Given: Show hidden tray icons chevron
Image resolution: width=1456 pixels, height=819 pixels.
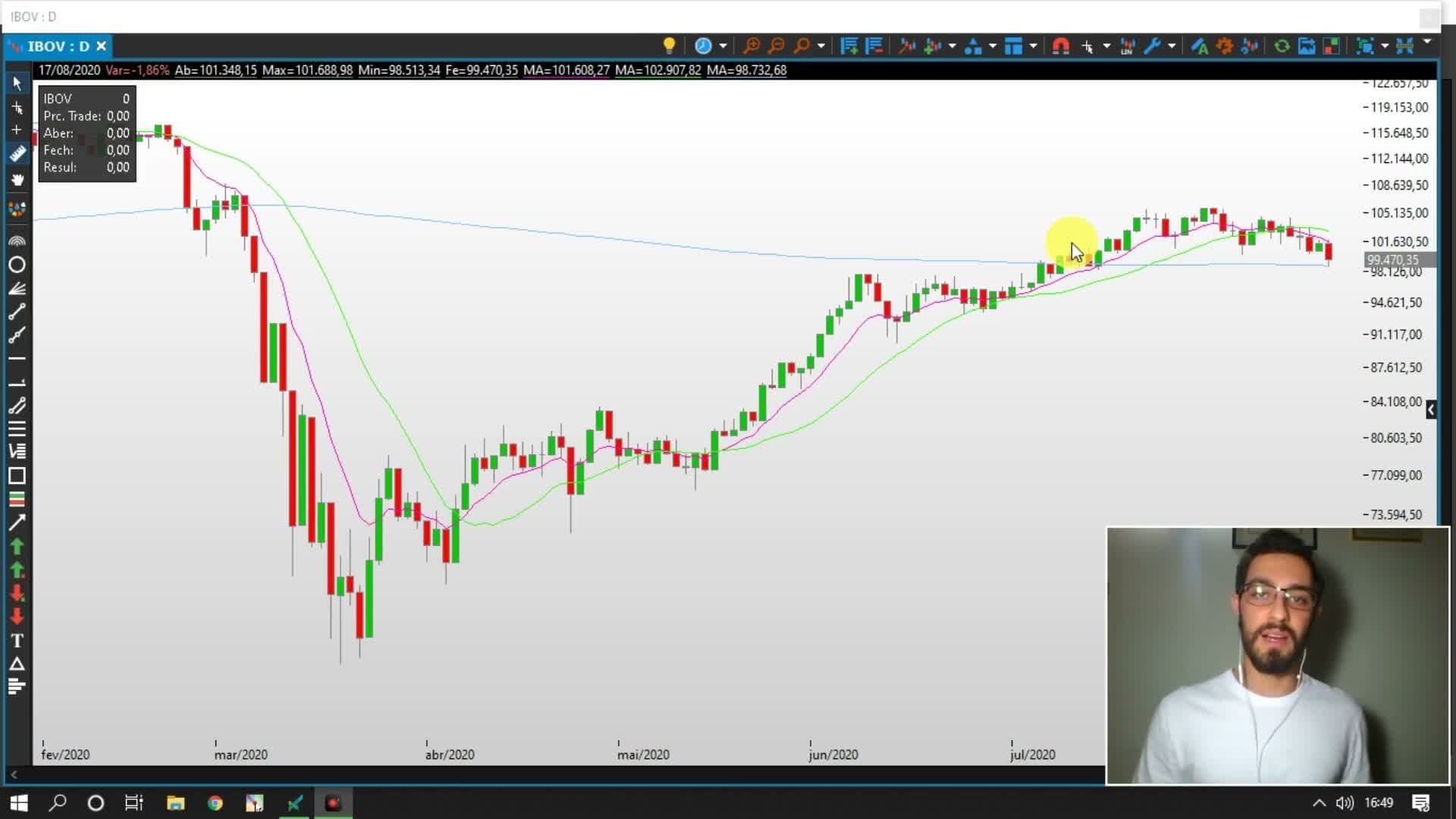Looking at the screenshot, I should pos(1319,803).
